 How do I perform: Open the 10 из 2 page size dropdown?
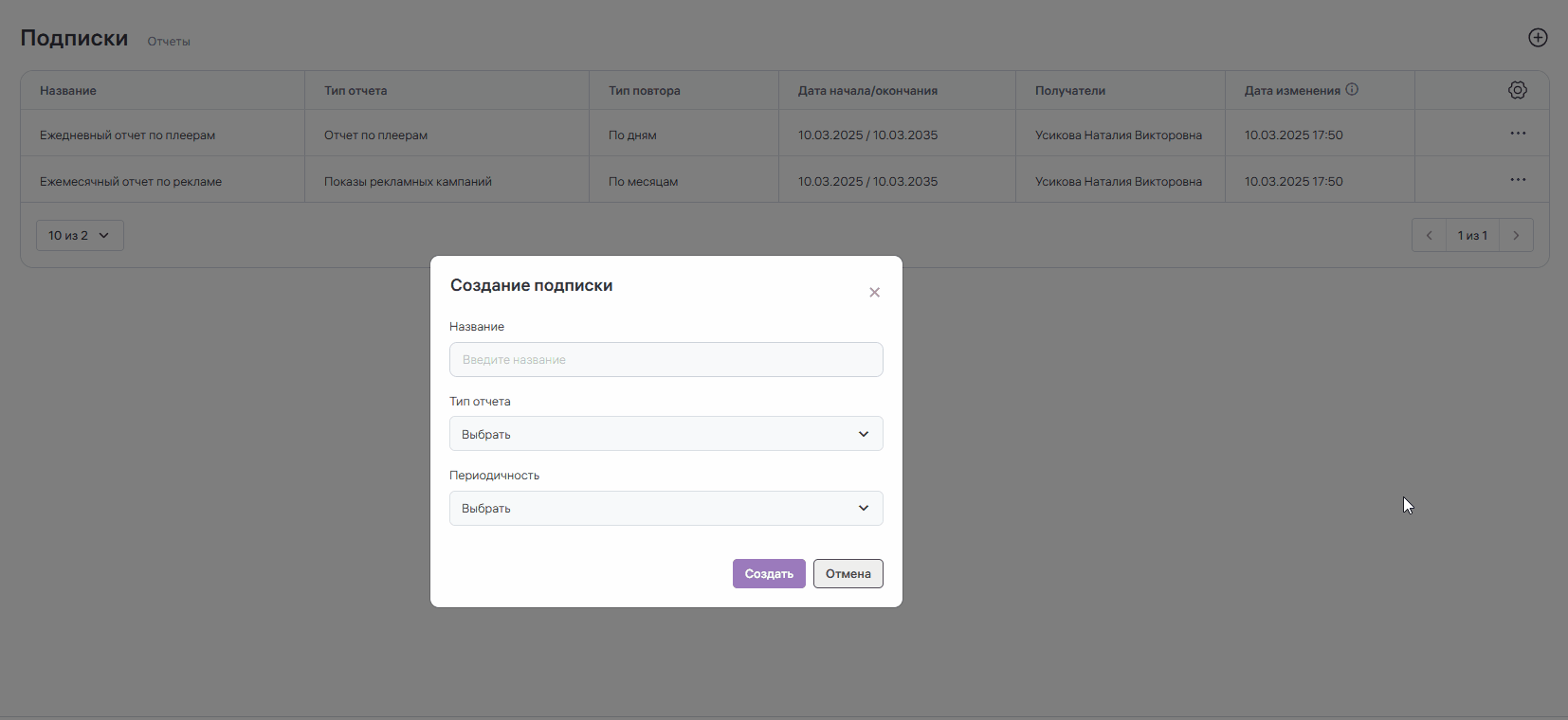pyautogui.click(x=80, y=236)
